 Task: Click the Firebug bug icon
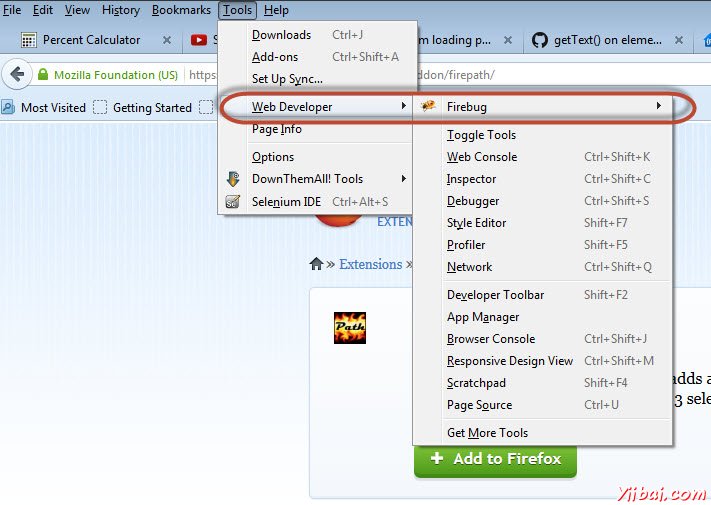click(428, 106)
